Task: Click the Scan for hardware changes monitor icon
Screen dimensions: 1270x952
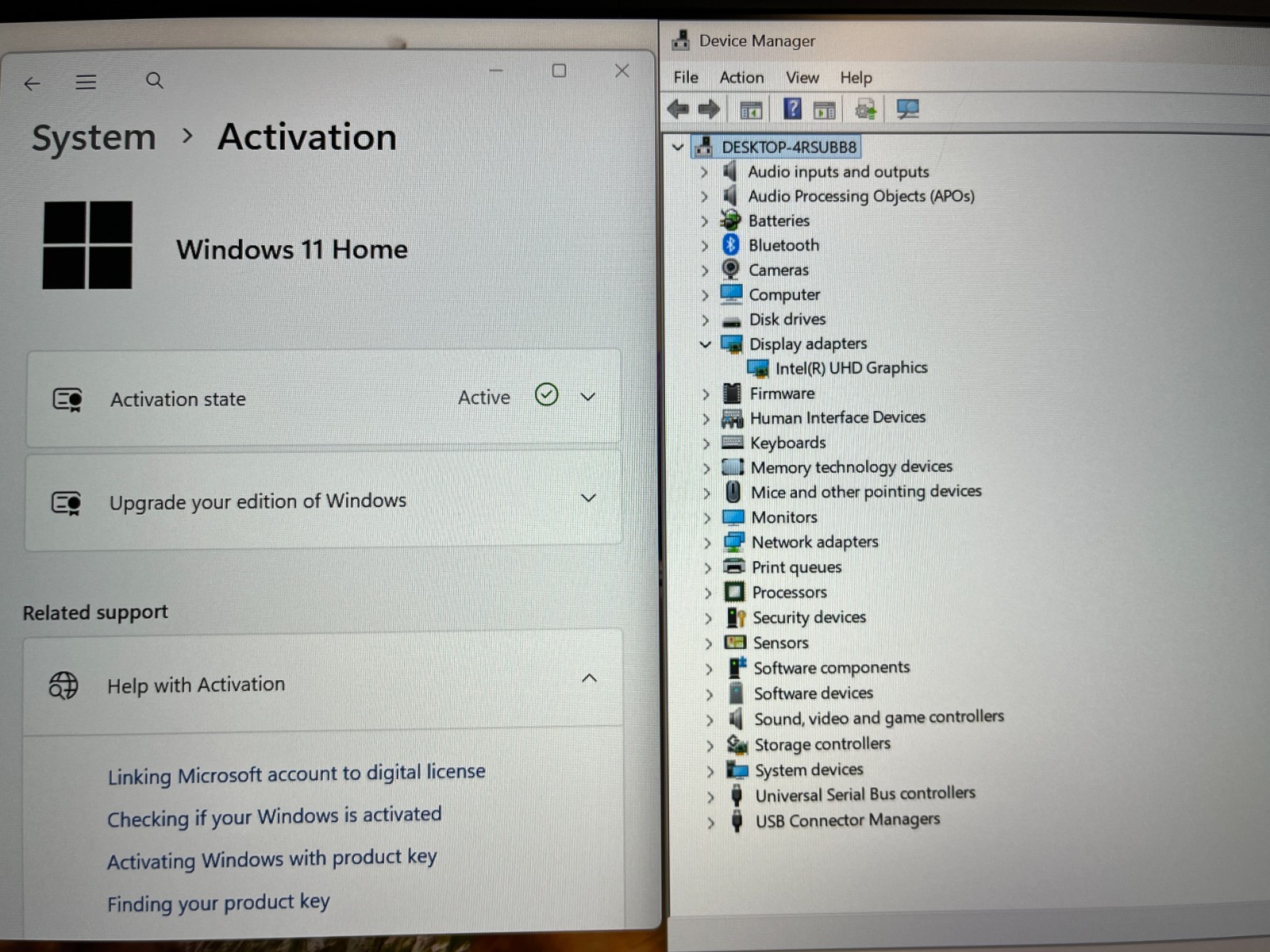Action: 907,109
